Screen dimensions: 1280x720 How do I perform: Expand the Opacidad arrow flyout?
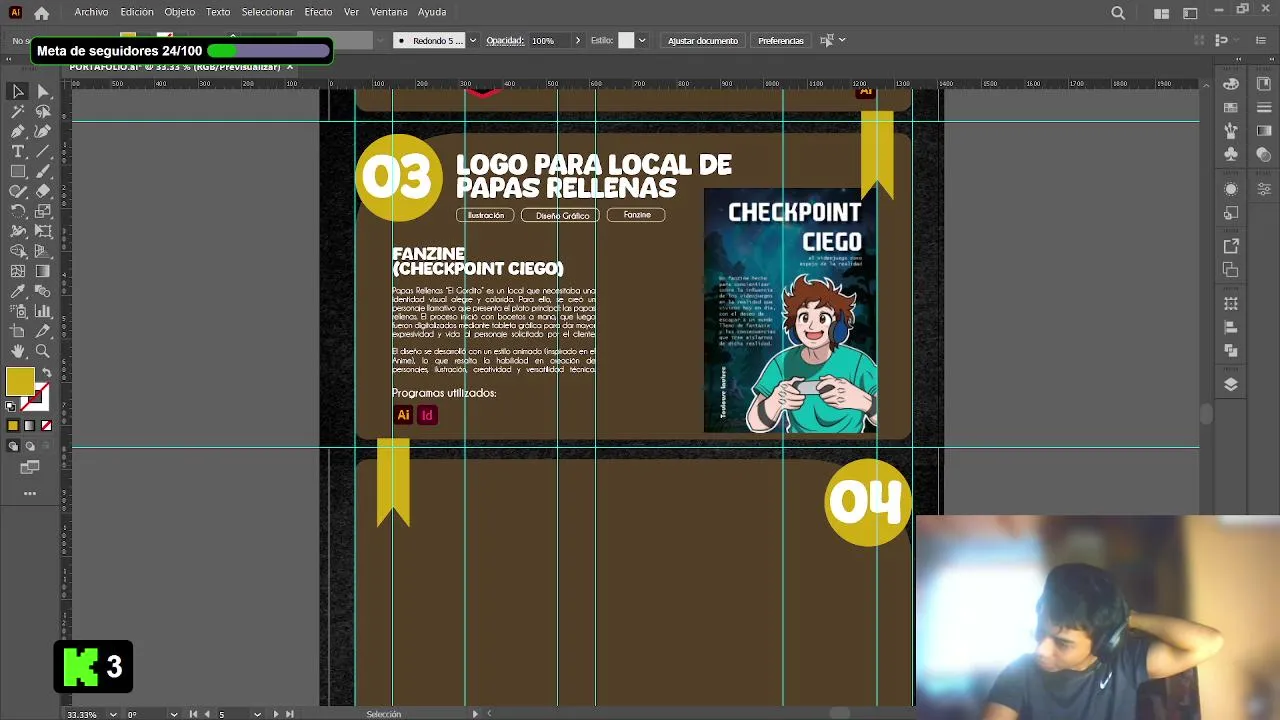point(577,41)
